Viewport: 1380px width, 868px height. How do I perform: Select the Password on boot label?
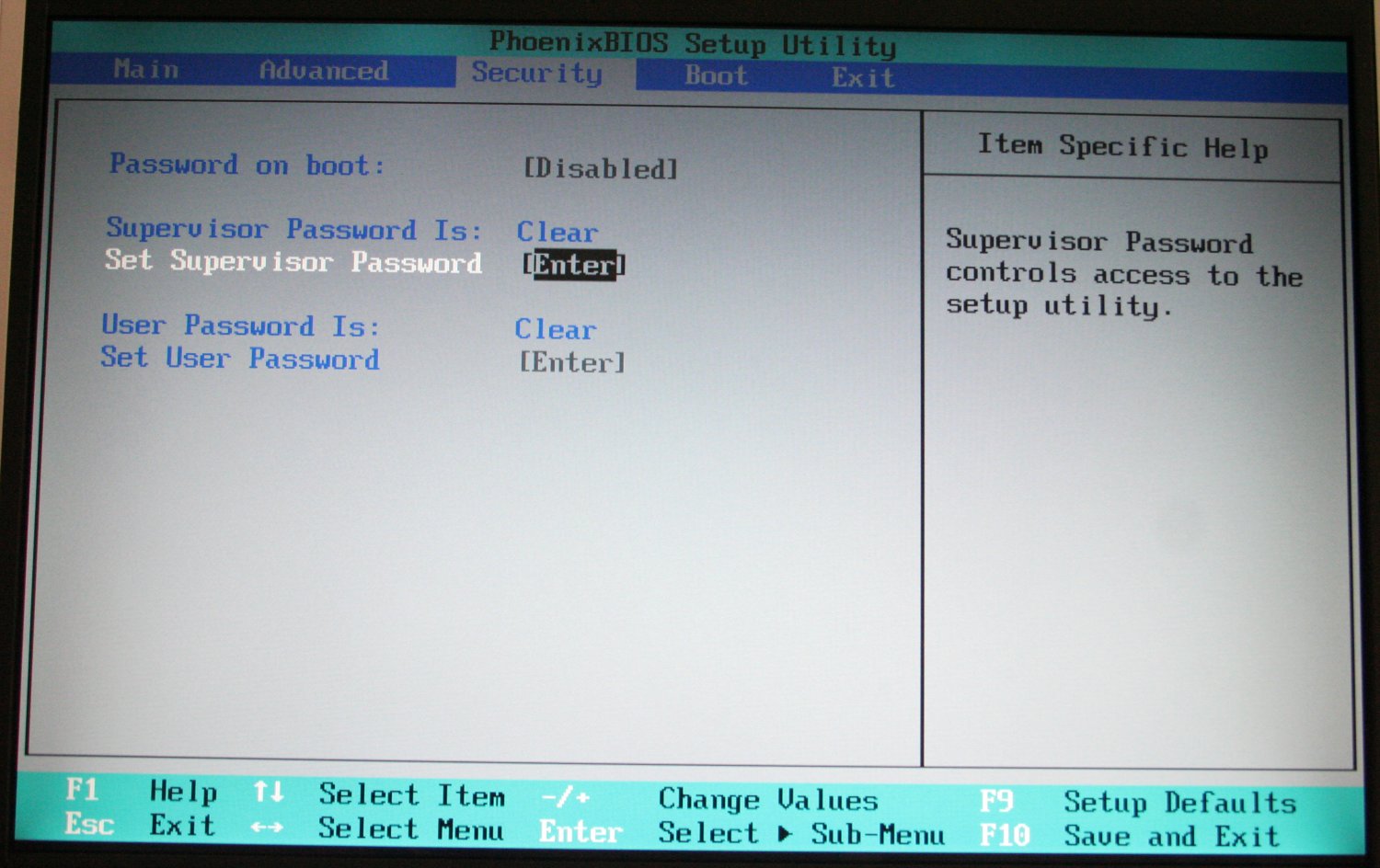(247, 166)
